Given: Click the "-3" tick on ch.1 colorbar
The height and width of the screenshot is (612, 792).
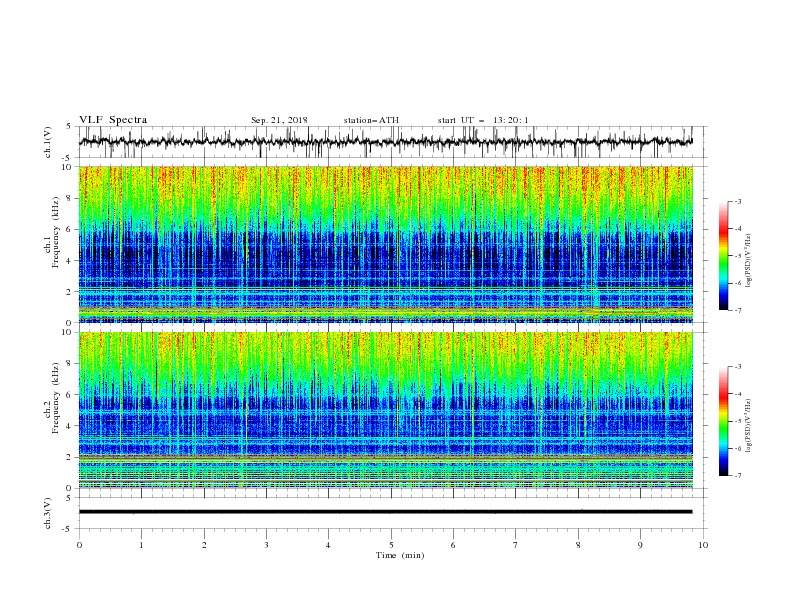Looking at the screenshot, I should pyautogui.click(x=738, y=201).
